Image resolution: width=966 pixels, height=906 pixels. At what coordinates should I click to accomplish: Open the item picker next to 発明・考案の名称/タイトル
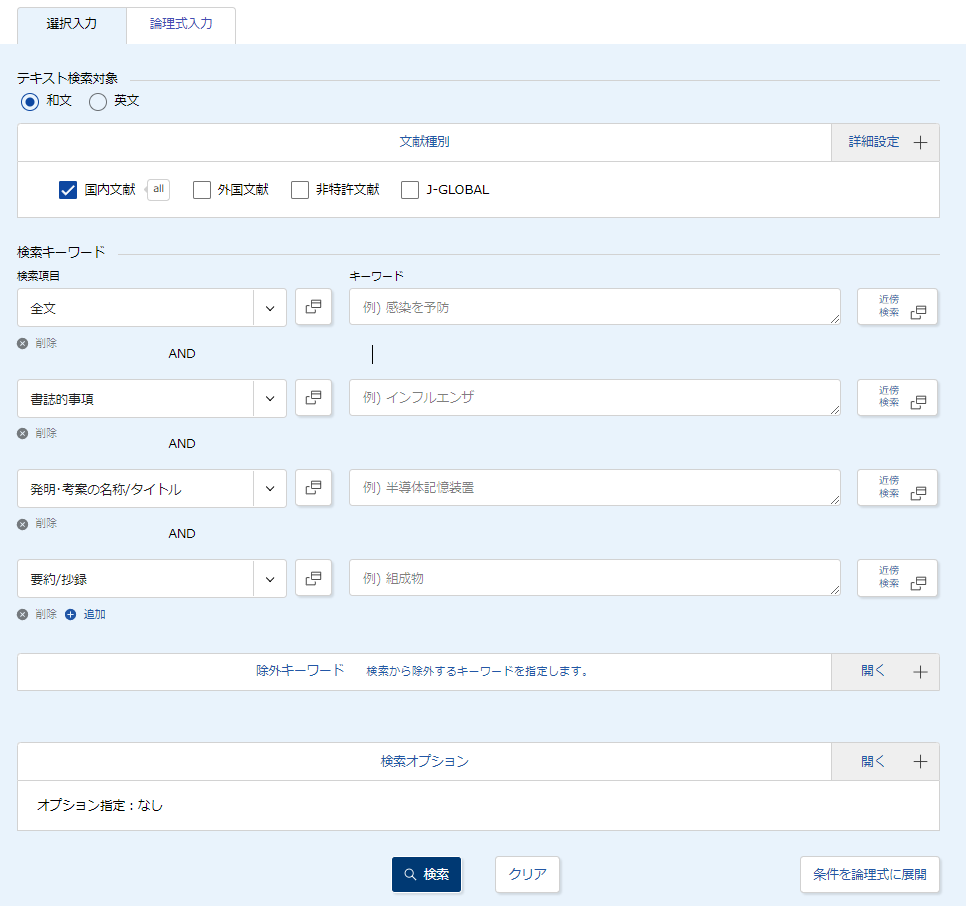click(x=314, y=488)
